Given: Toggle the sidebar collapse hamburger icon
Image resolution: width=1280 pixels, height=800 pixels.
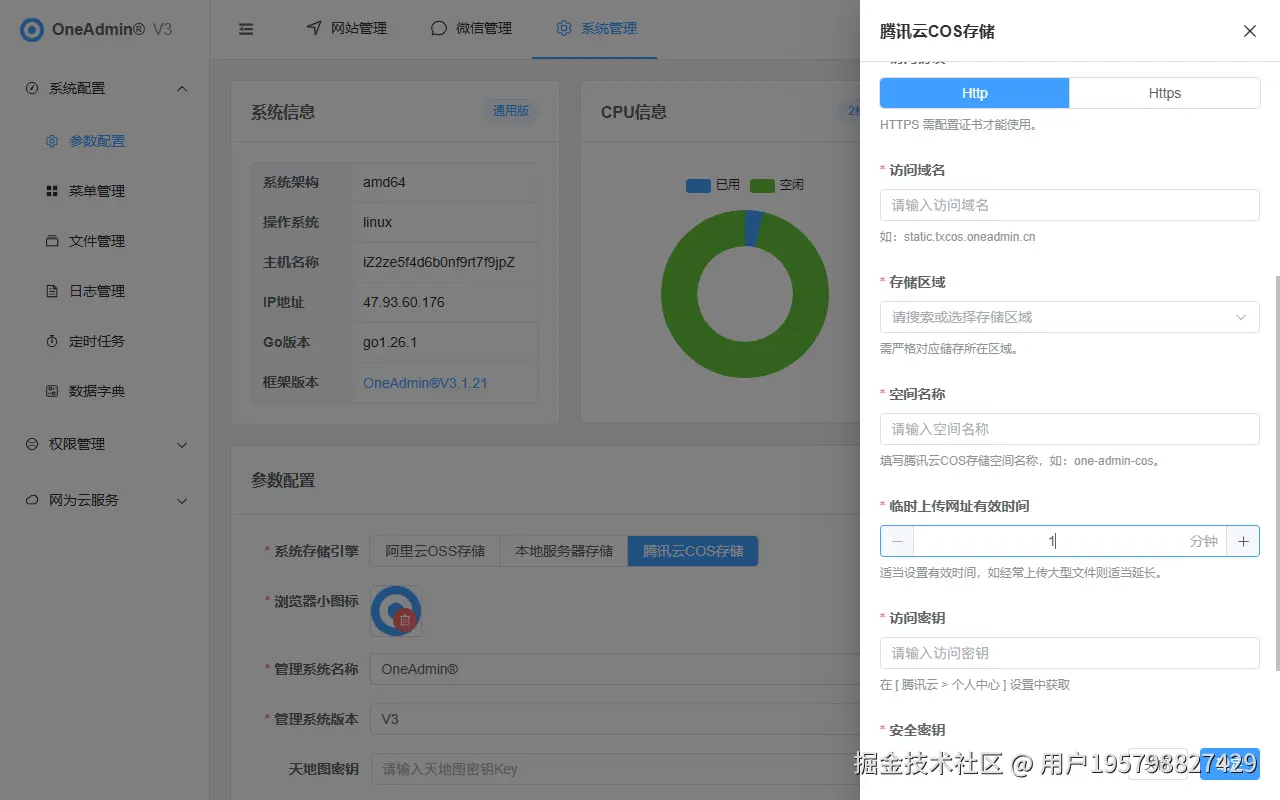Looking at the screenshot, I should 246,29.
